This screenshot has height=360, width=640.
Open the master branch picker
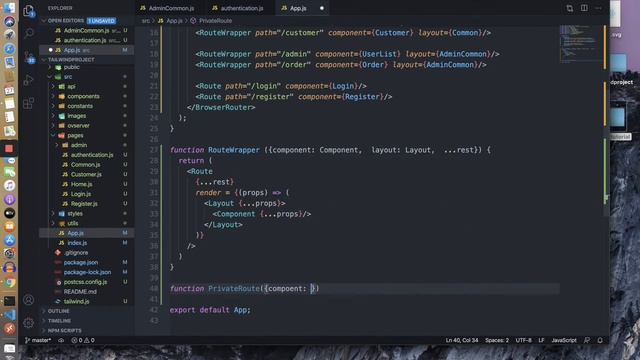point(38,340)
